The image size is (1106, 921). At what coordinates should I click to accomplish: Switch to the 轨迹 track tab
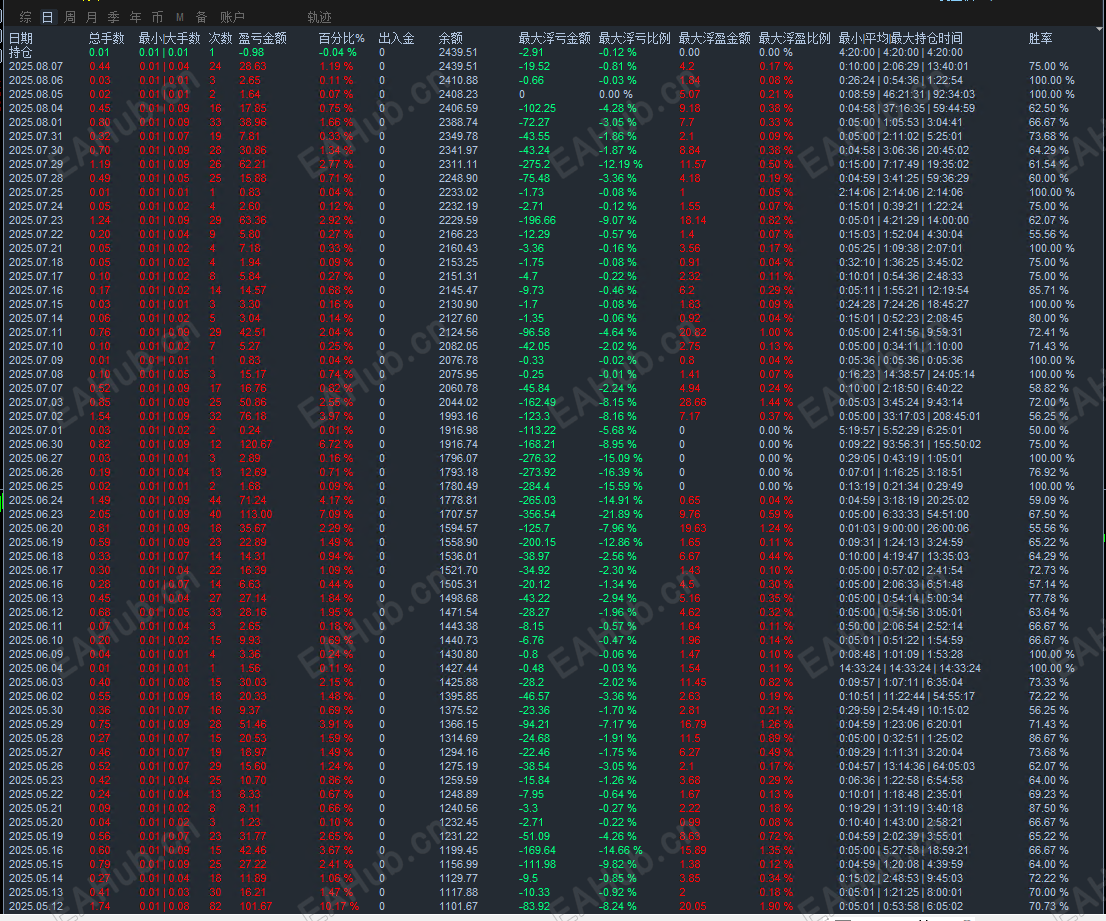[319, 17]
